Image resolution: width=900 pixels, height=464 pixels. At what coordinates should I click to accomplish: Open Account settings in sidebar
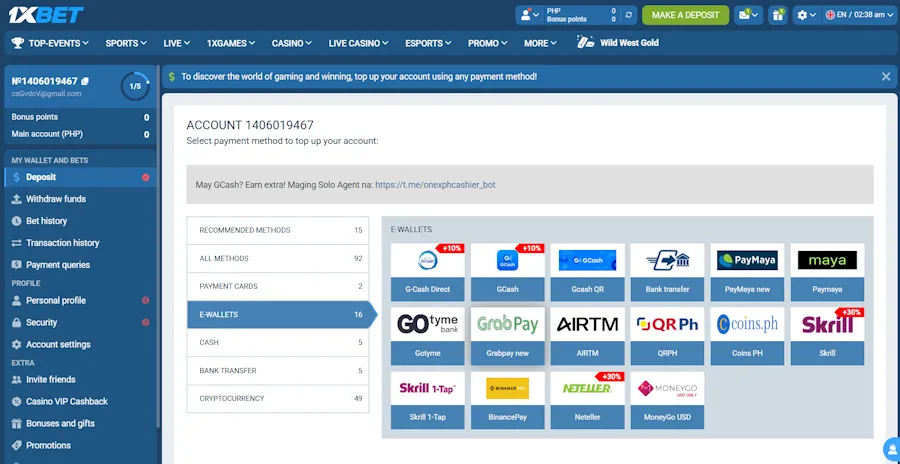click(80, 345)
